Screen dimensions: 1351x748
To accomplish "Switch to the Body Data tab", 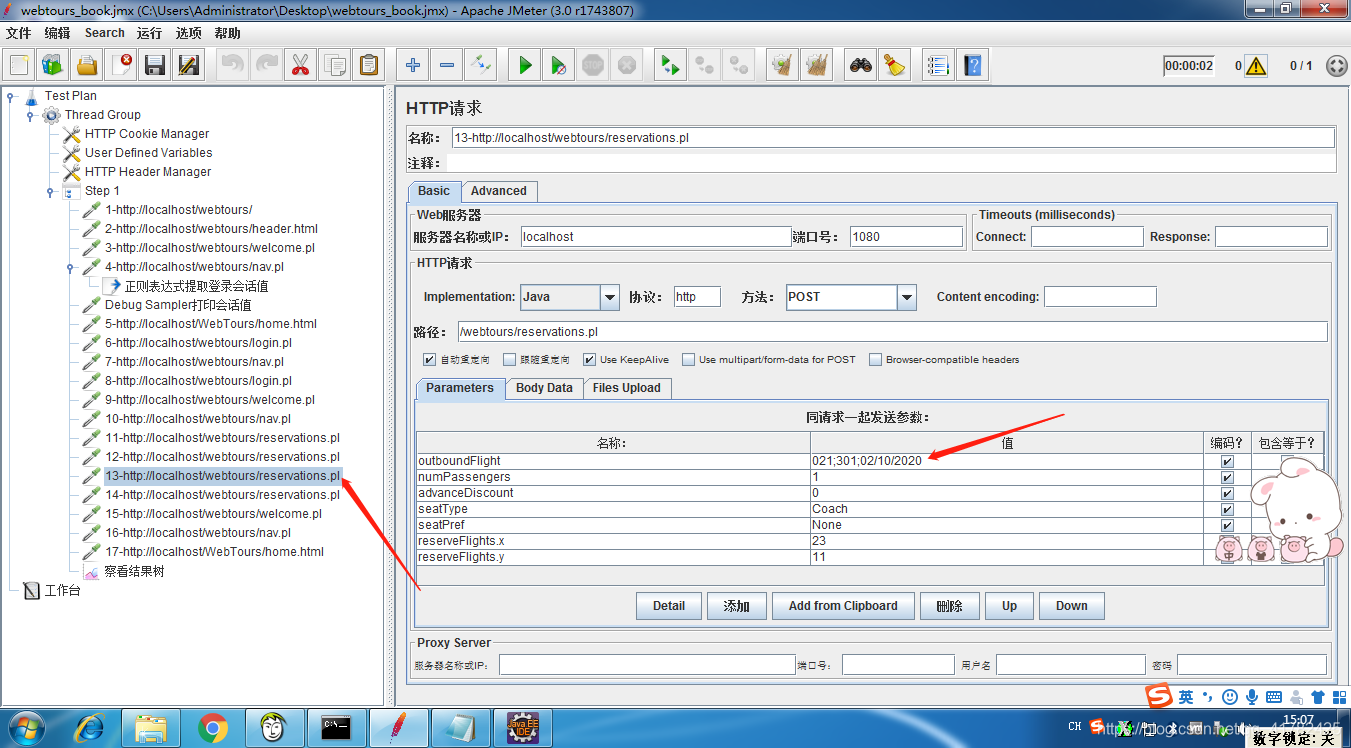I will click(544, 388).
